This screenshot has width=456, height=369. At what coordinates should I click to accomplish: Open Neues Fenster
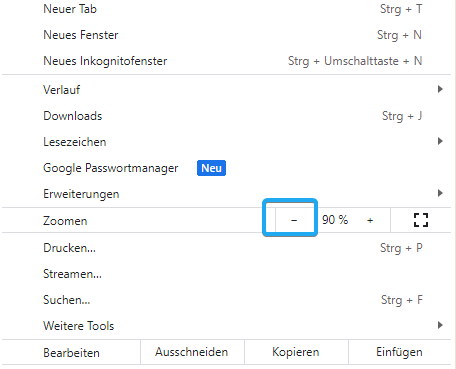pos(227,35)
